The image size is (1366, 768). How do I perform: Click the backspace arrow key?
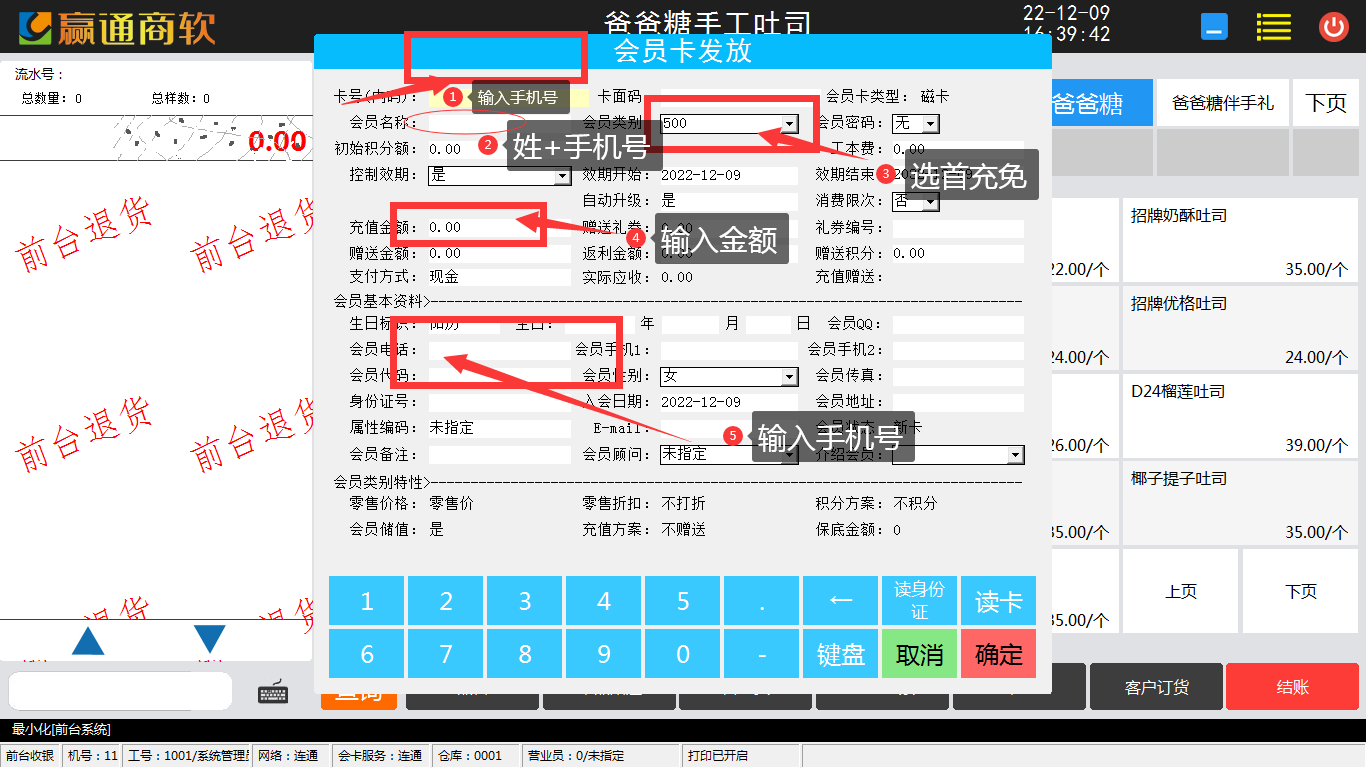point(840,601)
